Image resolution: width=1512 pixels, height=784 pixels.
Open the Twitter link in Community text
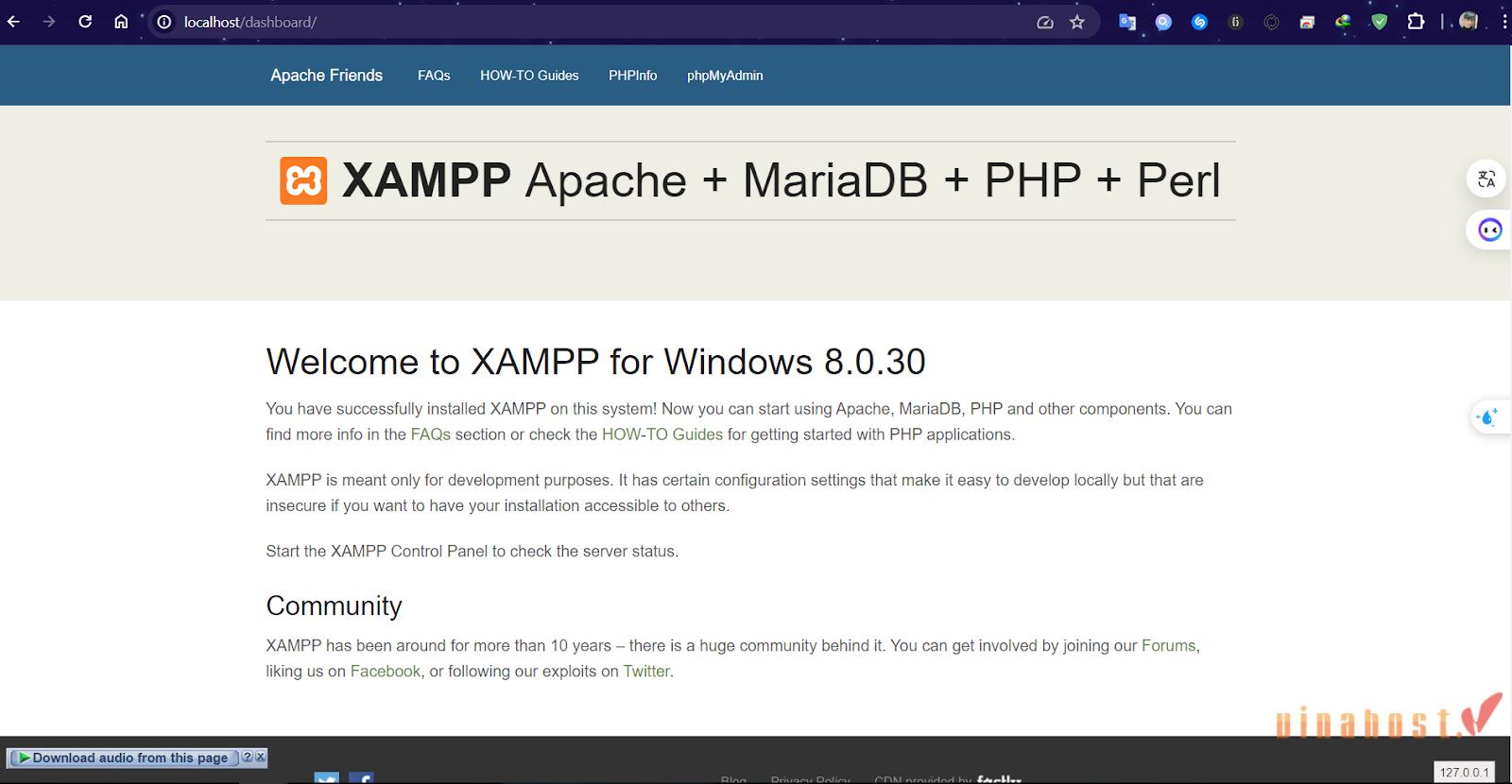pos(646,672)
